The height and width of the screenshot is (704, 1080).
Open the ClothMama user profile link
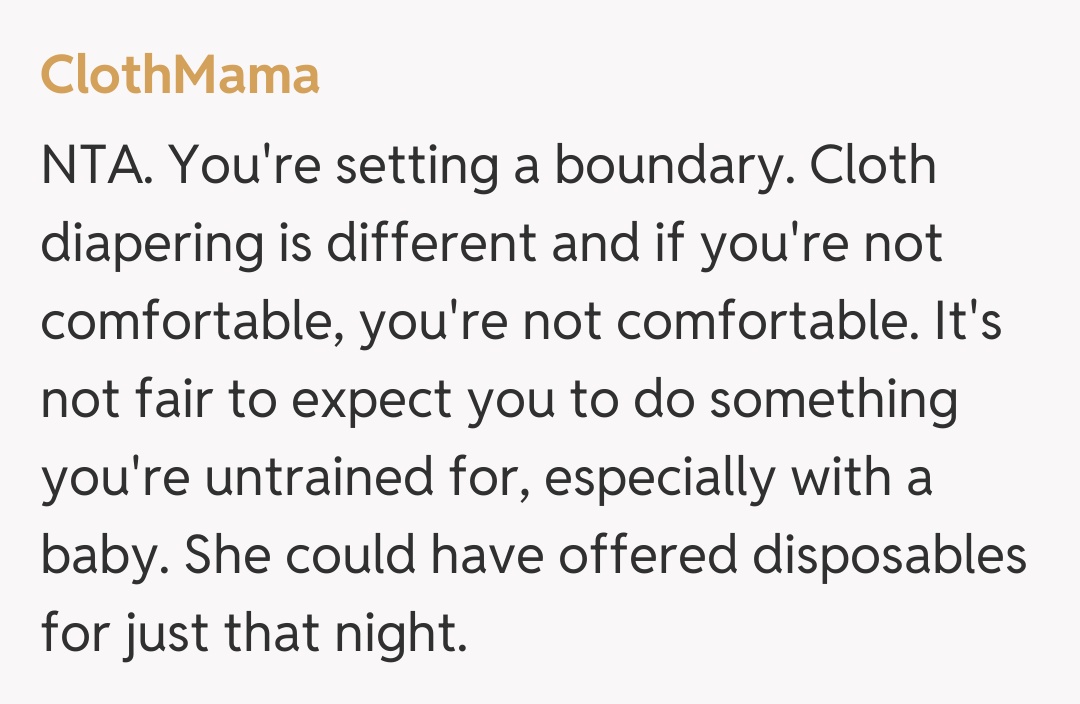[180, 76]
